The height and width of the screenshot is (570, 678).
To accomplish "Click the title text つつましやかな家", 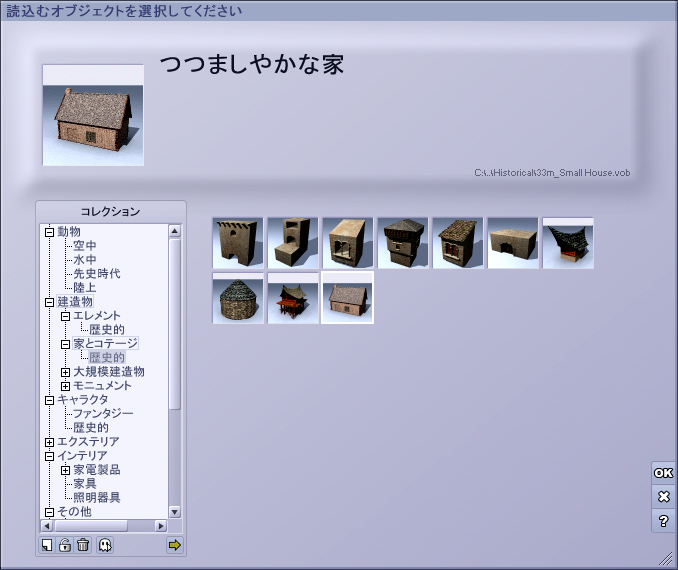I will pos(252,64).
